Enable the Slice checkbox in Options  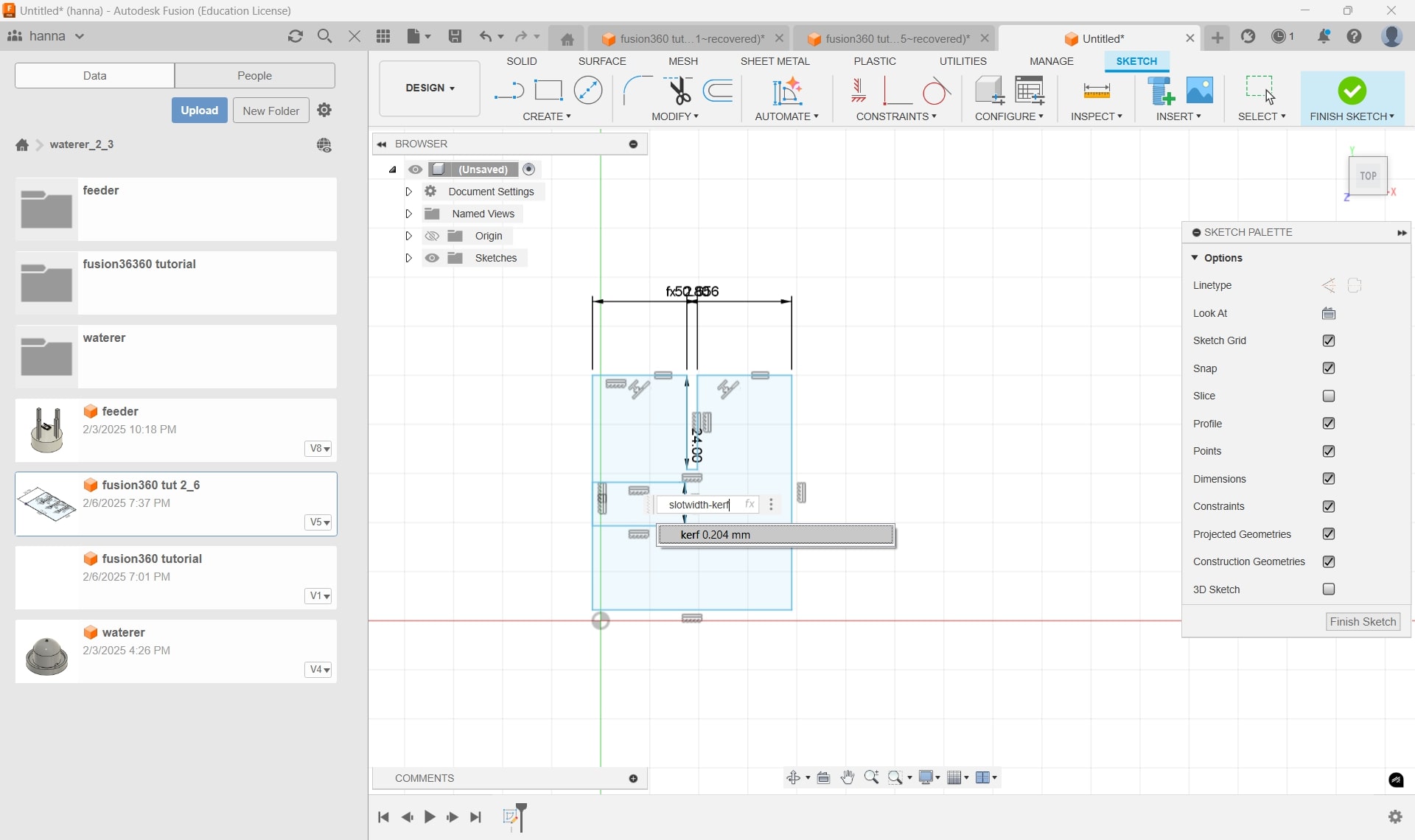[1328, 395]
